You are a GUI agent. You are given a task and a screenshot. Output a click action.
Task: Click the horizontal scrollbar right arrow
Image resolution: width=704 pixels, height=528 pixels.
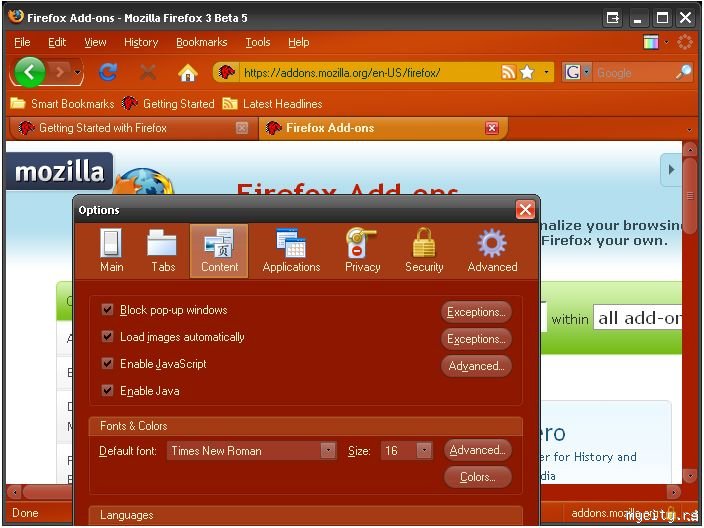(674, 492)
